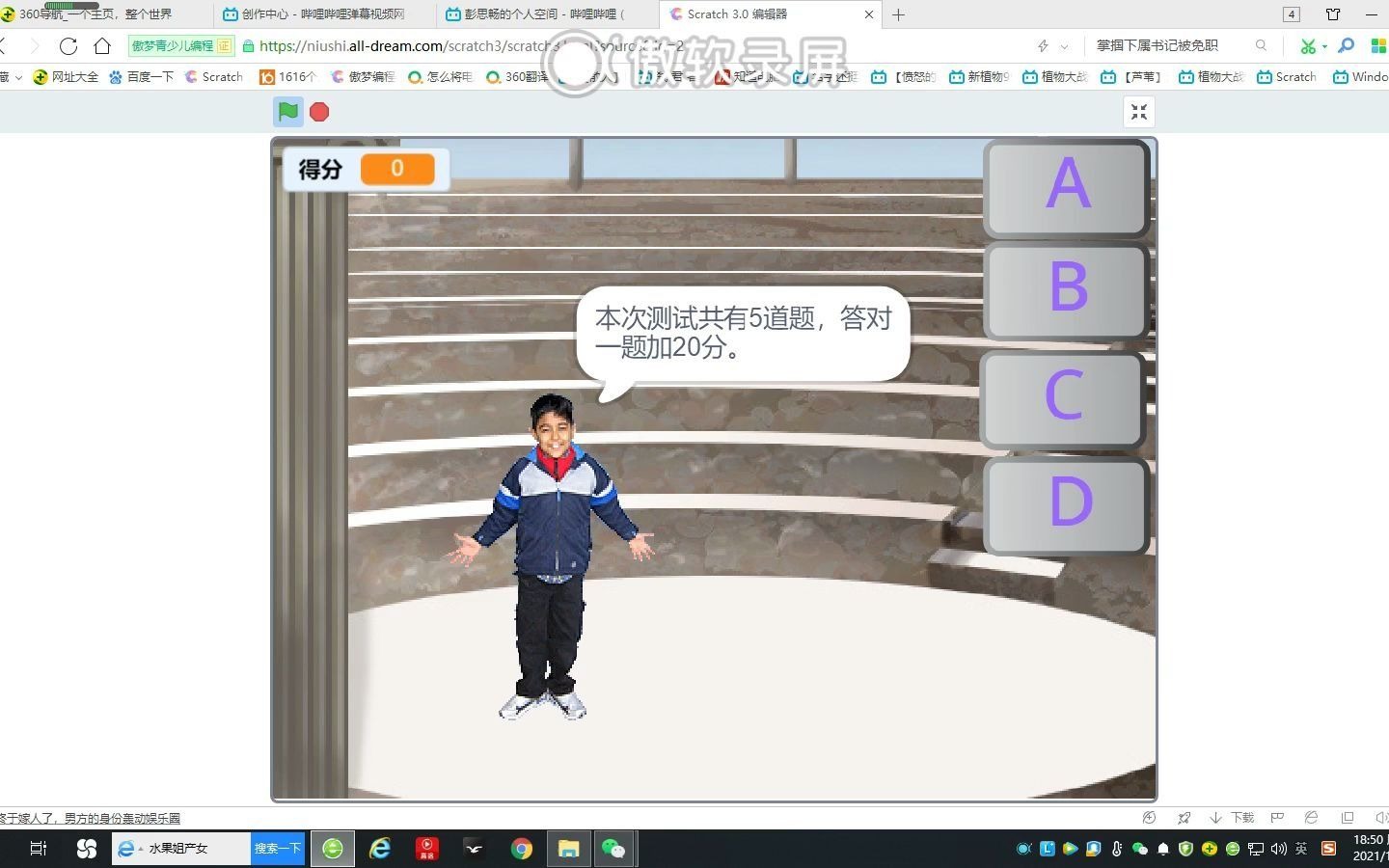
Task: Select answer choice A on the stage
Action: click(1067, 188)
